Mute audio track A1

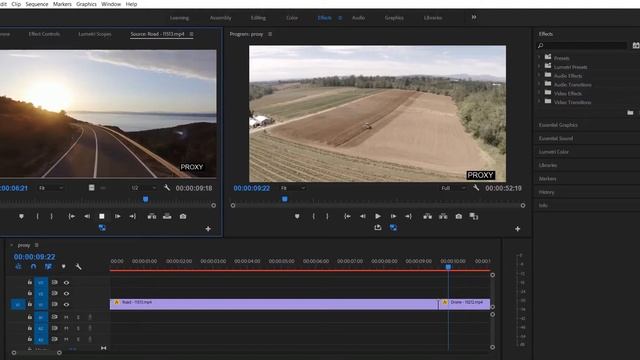[66, 317]
